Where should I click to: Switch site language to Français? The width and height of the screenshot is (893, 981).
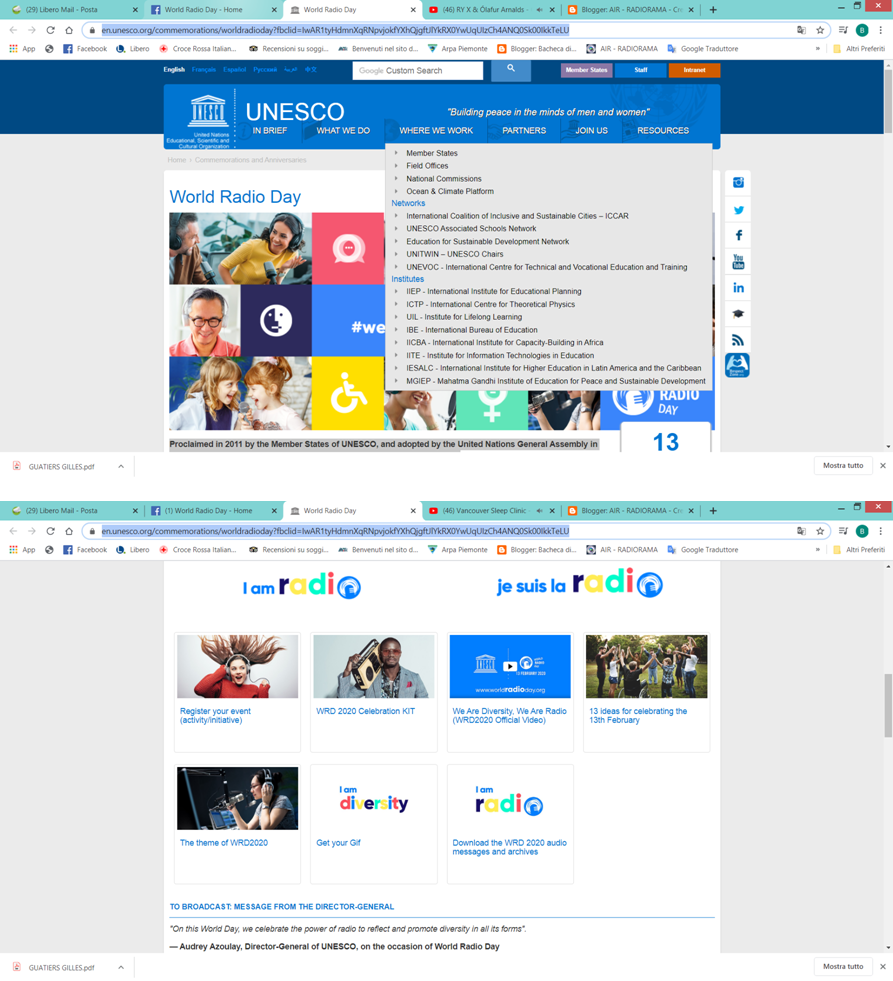point(203,69)
